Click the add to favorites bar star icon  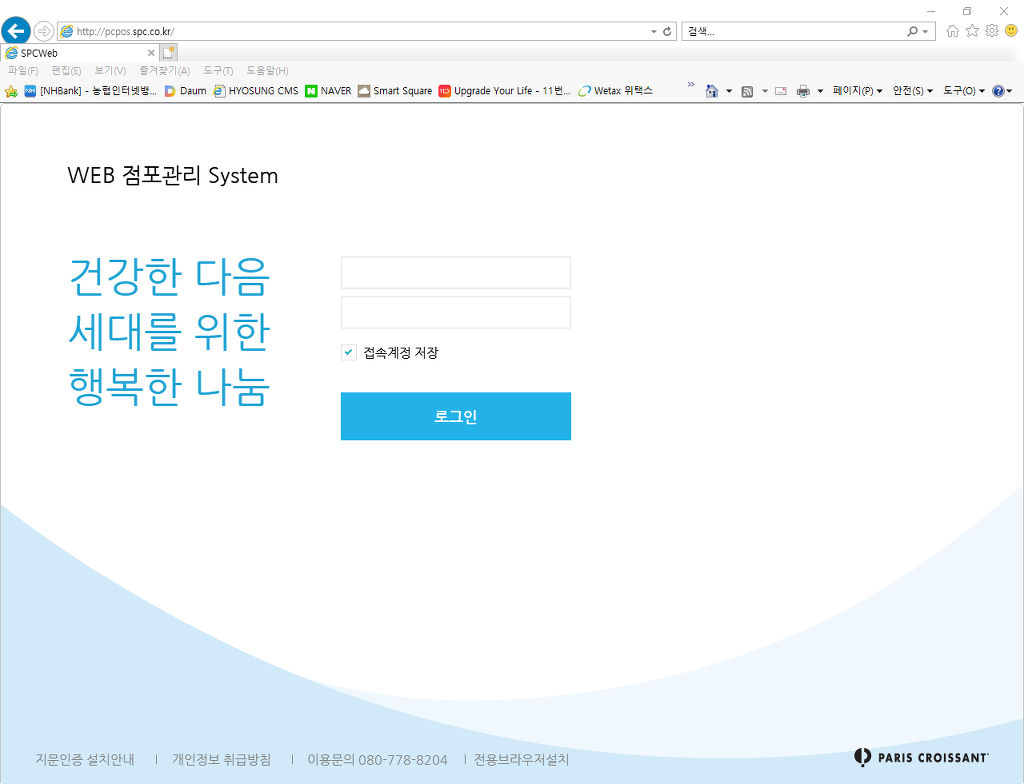[x=11, y=91]
